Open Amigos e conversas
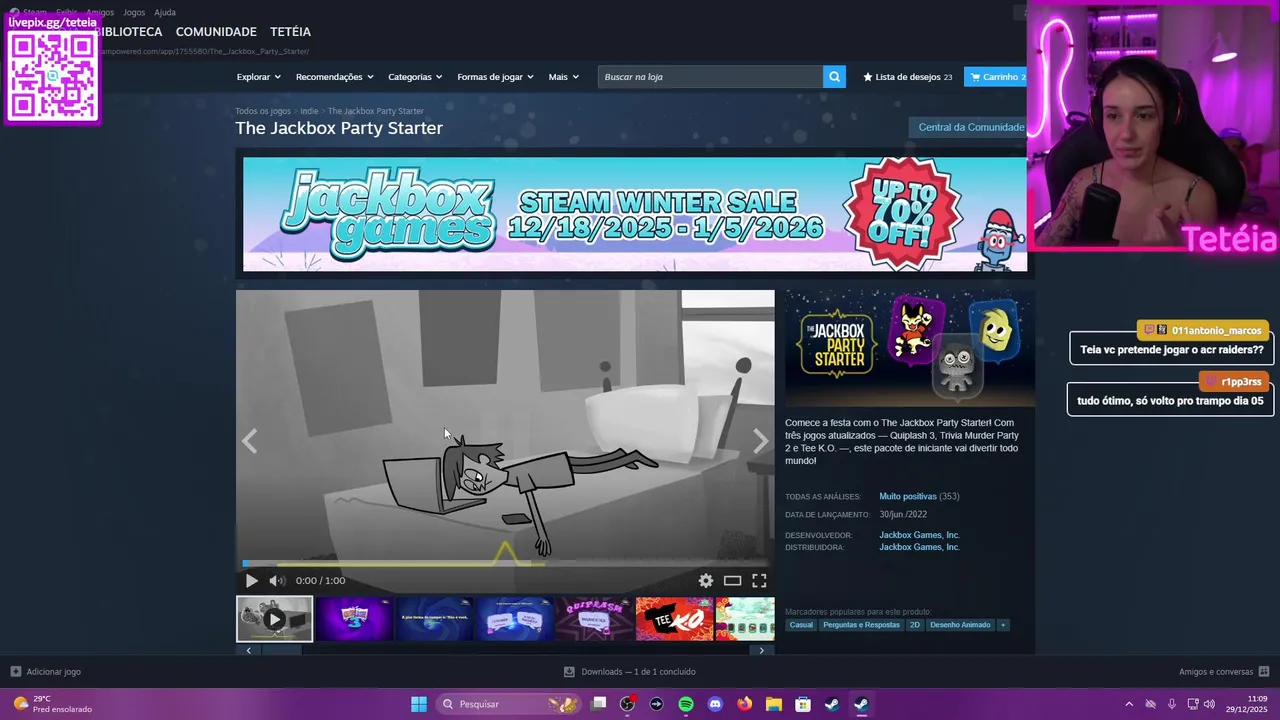The width and height of the screenshot is (1280, 720). (x=1224, y=672)
